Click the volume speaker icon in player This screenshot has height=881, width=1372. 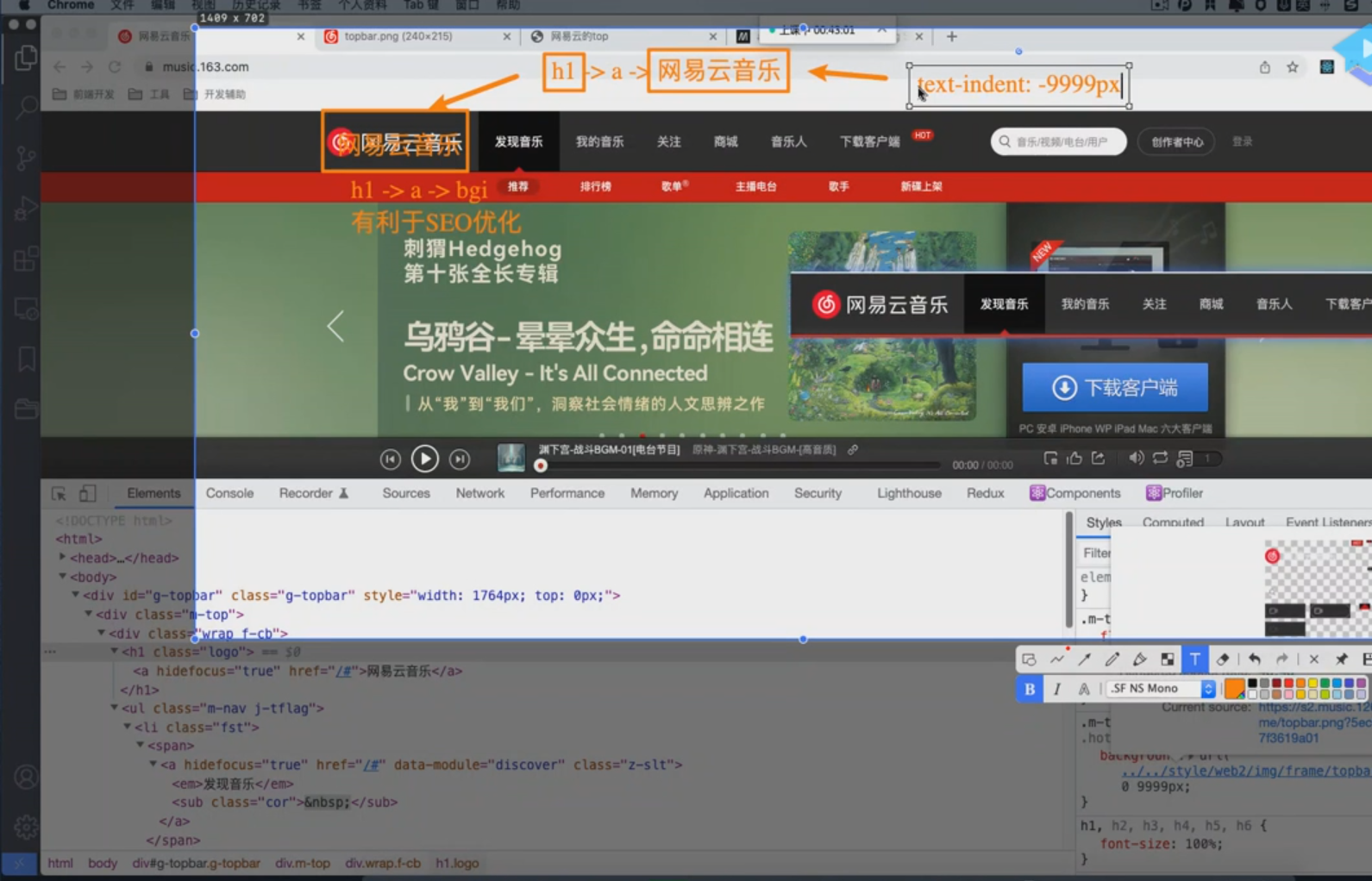point(1137,458)
